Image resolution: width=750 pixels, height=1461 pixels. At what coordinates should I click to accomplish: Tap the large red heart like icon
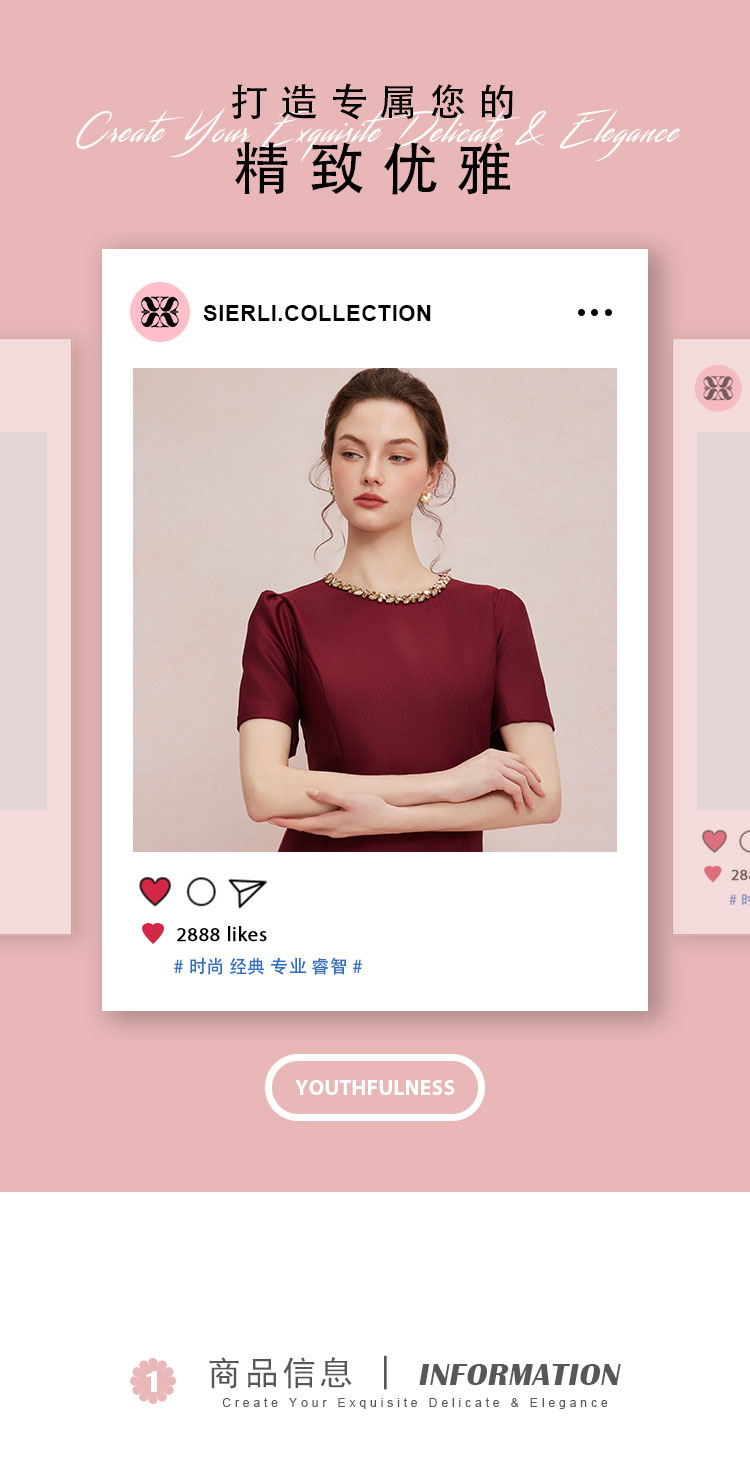(155, 891)
